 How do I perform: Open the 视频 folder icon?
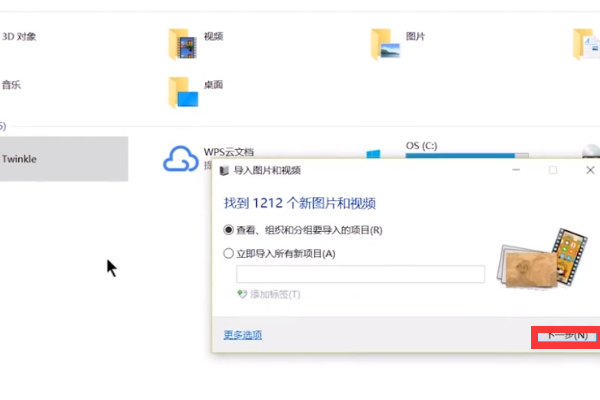pos(183,45)
